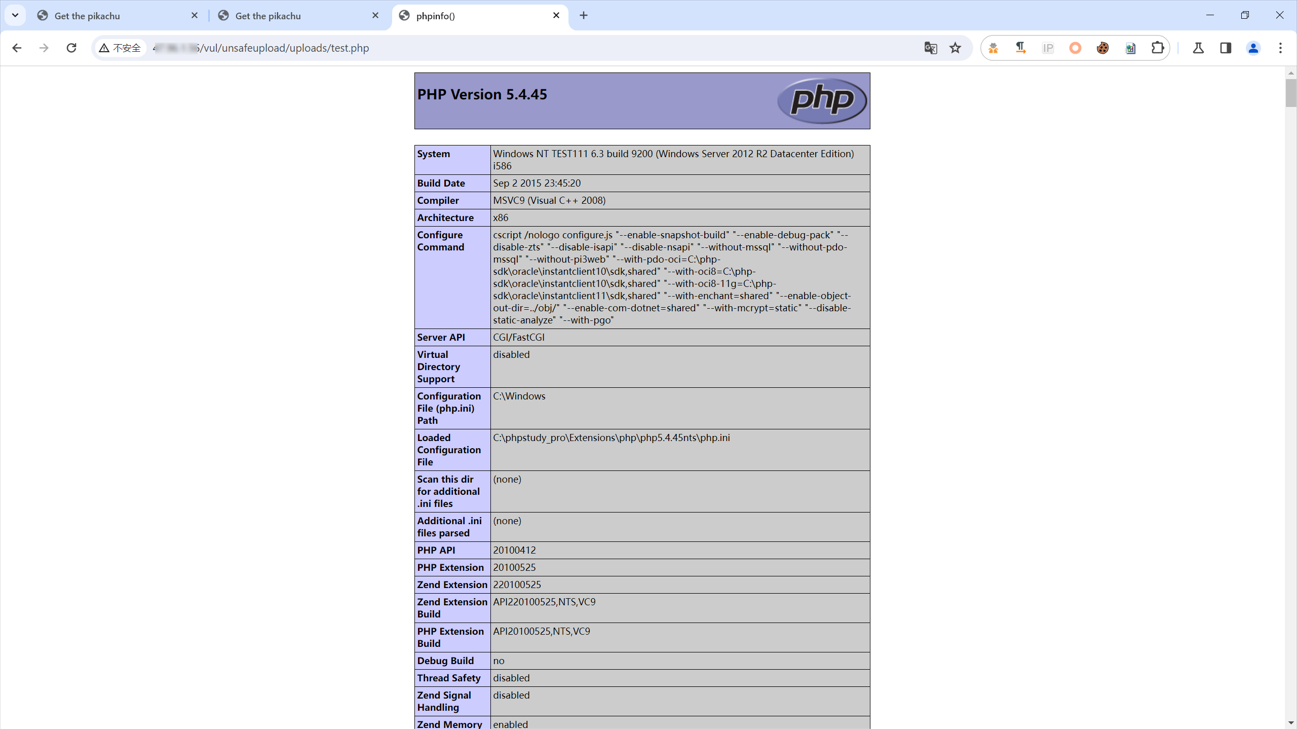Close the phpinfo() tab
This screenshot has width=1297, height=729.
(x=556, y=16)
